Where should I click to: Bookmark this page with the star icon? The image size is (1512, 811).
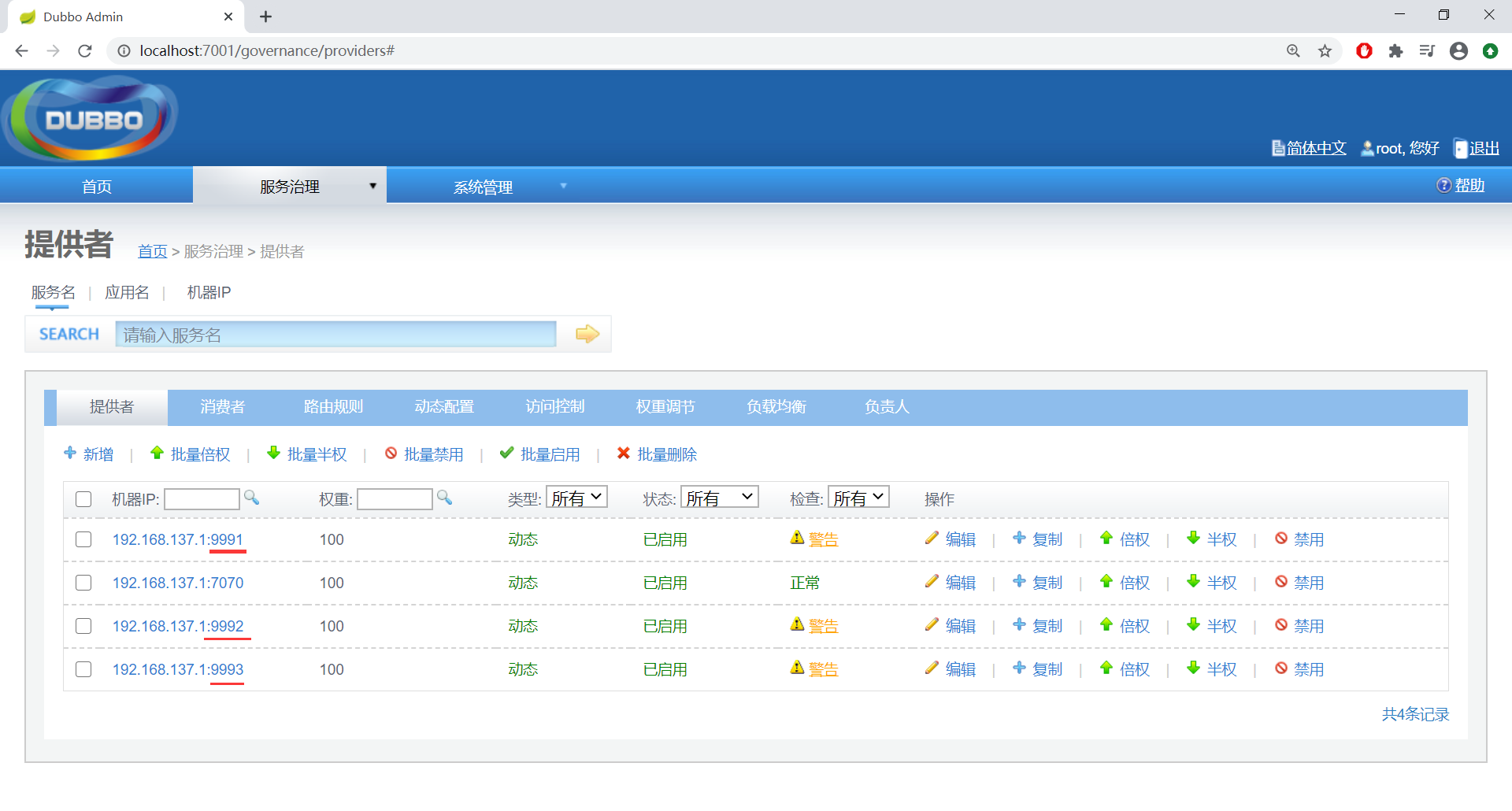1325,50
